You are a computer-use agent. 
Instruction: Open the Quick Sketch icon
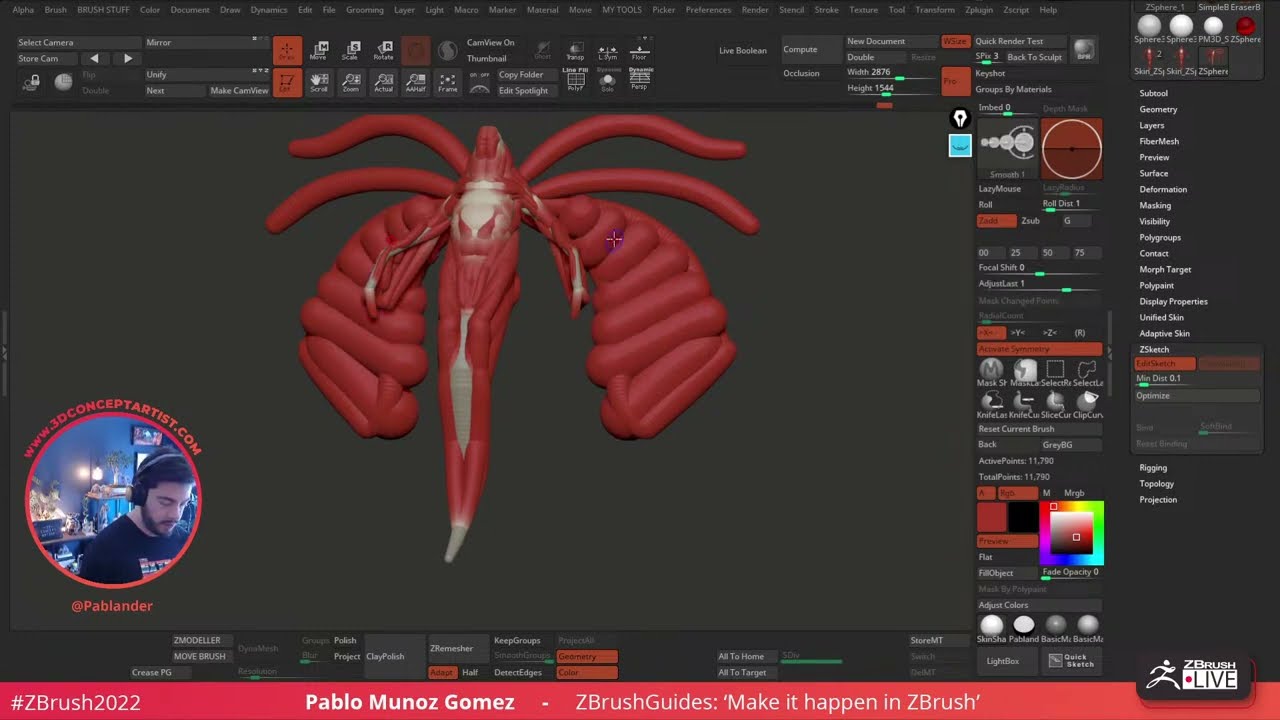pyautogui.click(x=1071, y=661)
